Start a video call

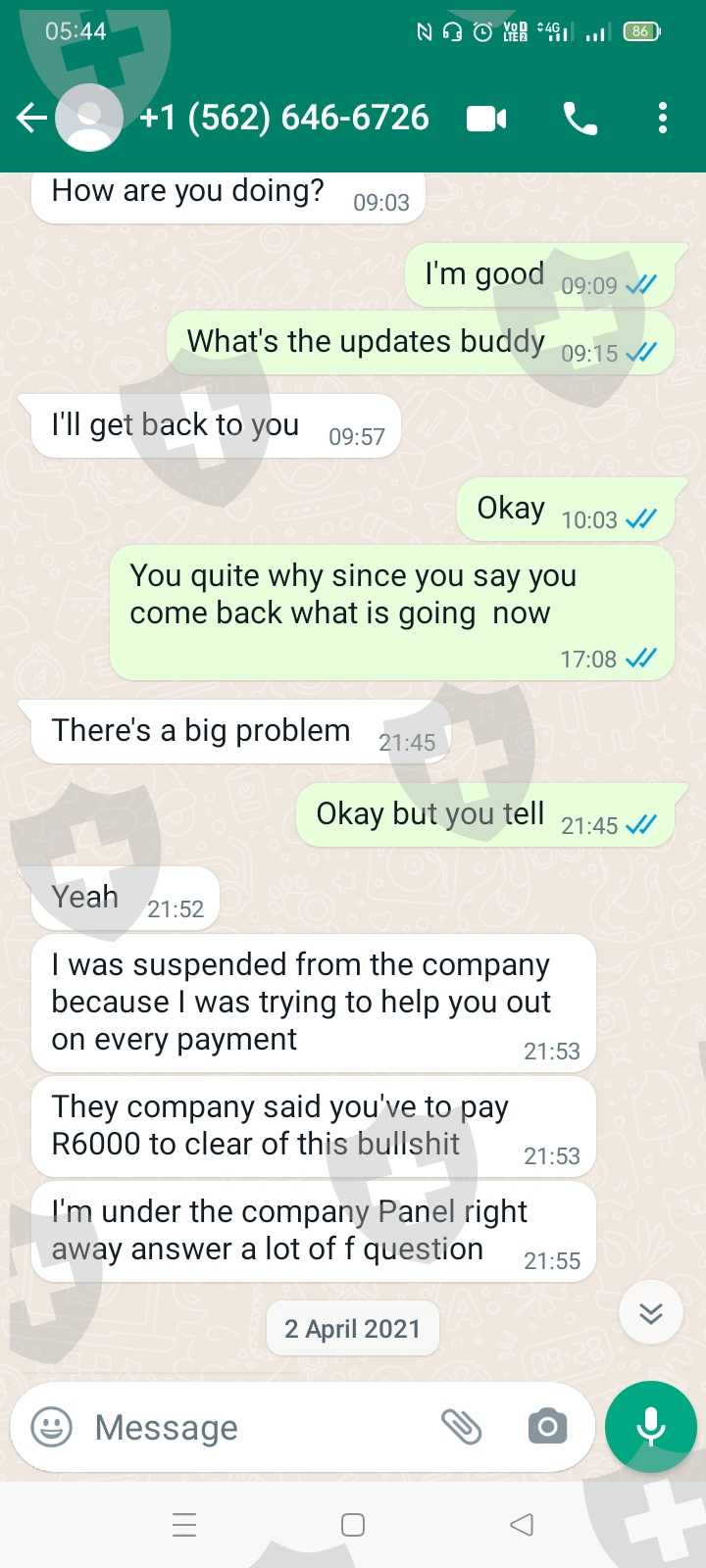486,120
